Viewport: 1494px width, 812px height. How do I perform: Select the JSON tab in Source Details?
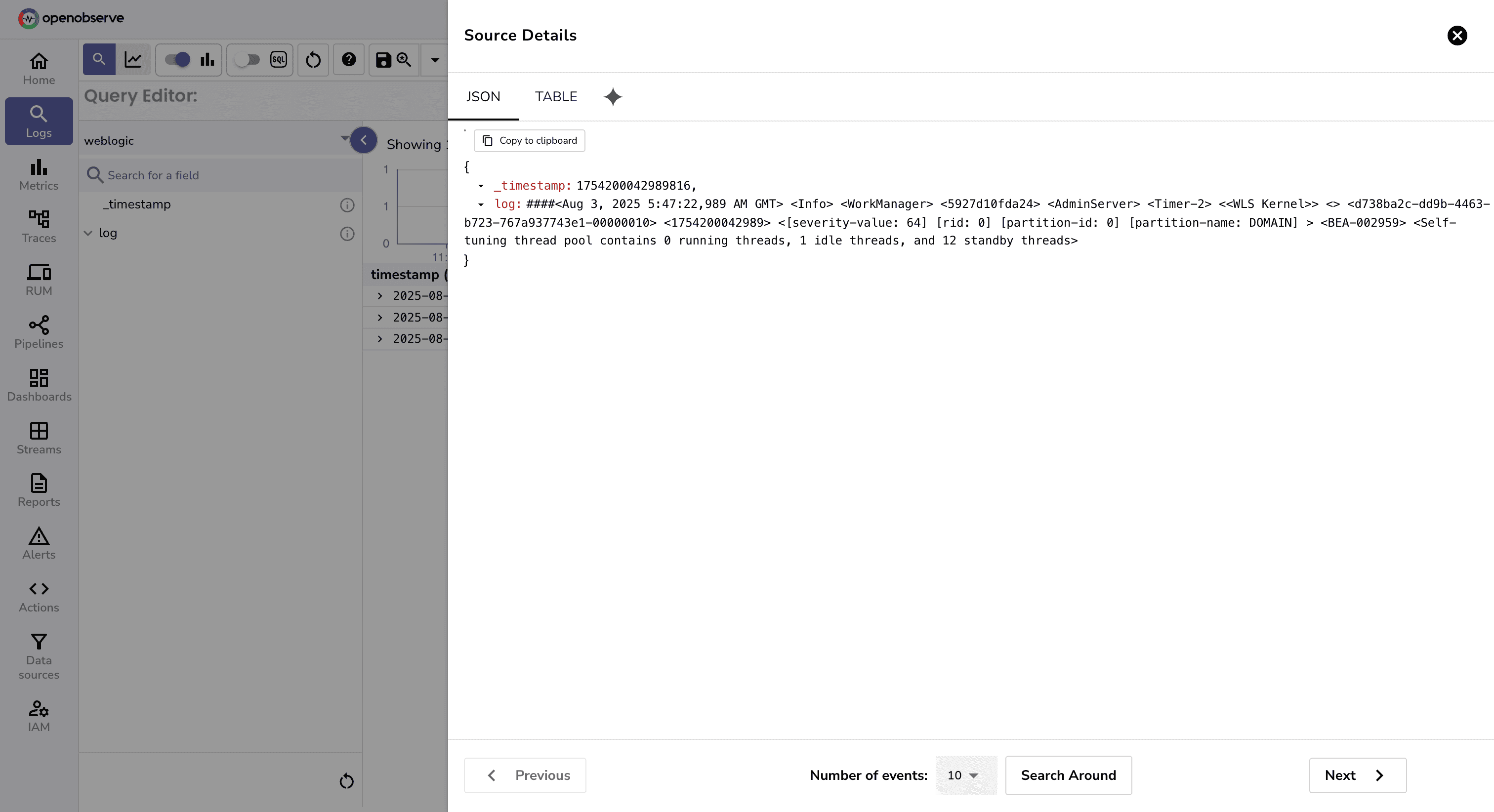[x=484, y=96]
